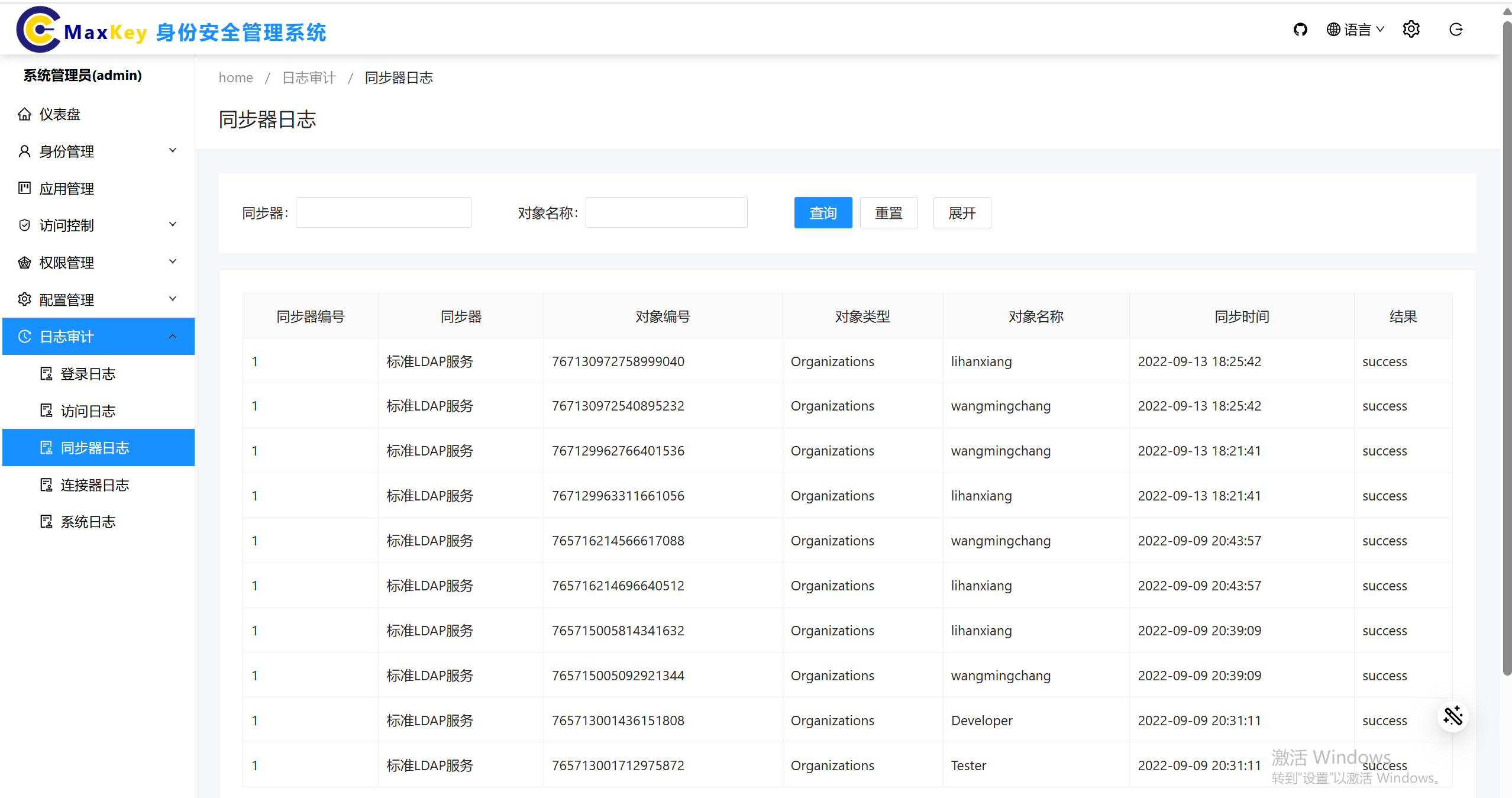Click the floating tool button at lower right
1512x798 pixels.
[x=1453, y=716]
